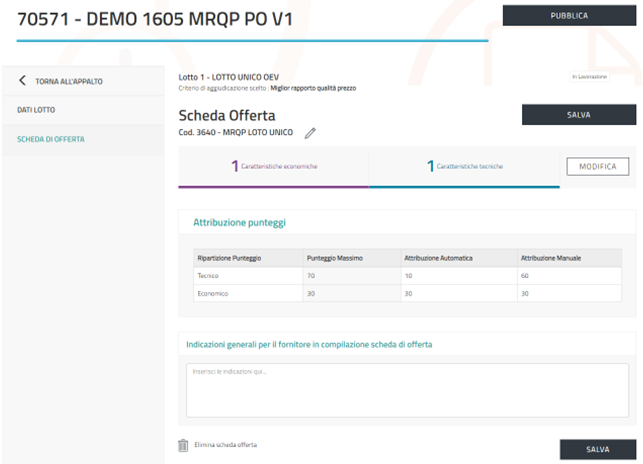Viewport: 643px width, 464px height.
Task: Click the pencil edit icon beside Cod. 3640
Action: [x=310, y=133]
